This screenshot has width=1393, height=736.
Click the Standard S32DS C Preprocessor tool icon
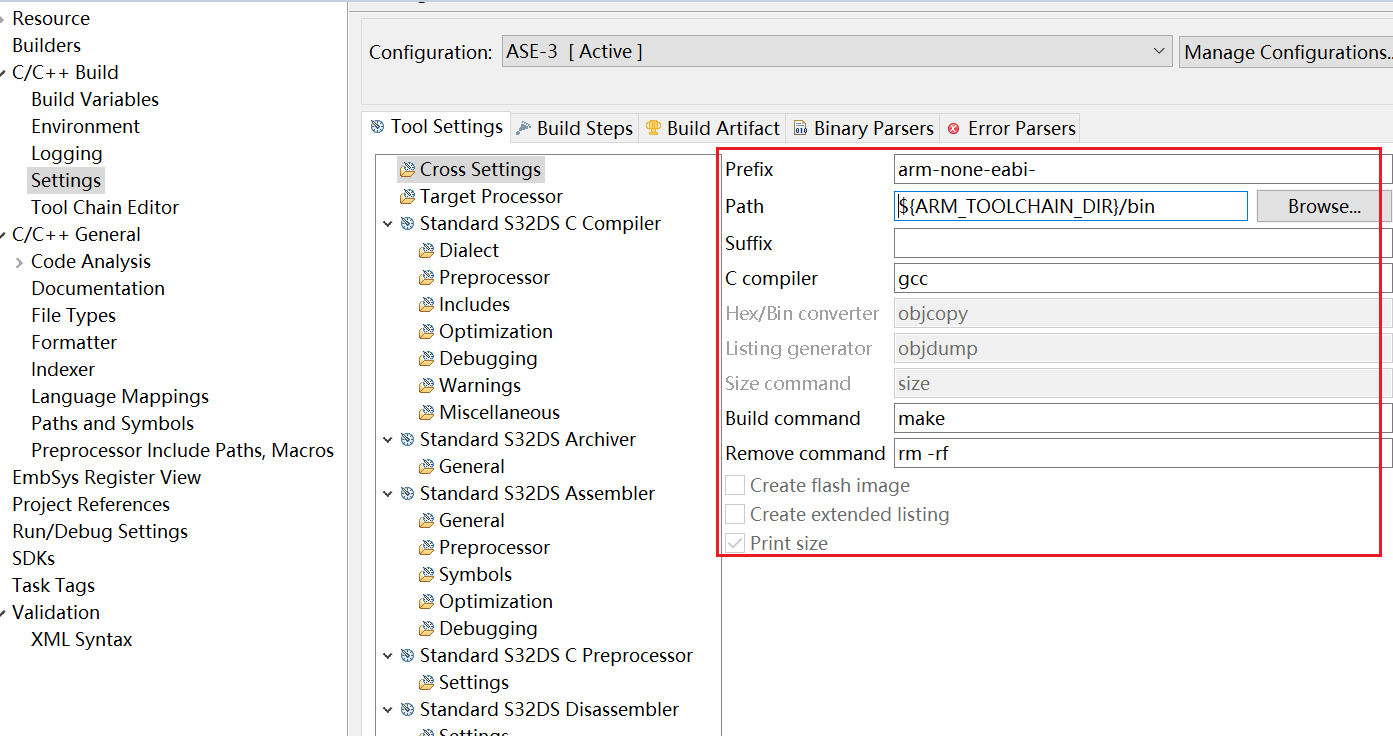tap(407, 656)
